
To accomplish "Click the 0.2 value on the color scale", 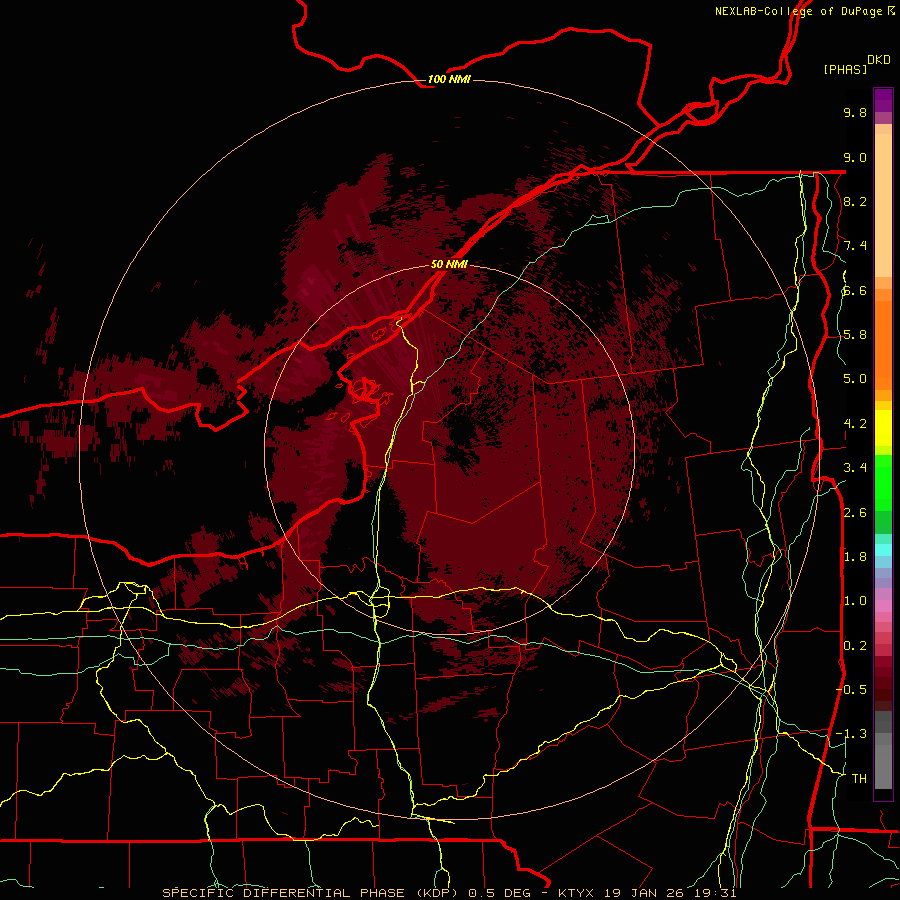I will pyautogui.click(x=855, y=646).
